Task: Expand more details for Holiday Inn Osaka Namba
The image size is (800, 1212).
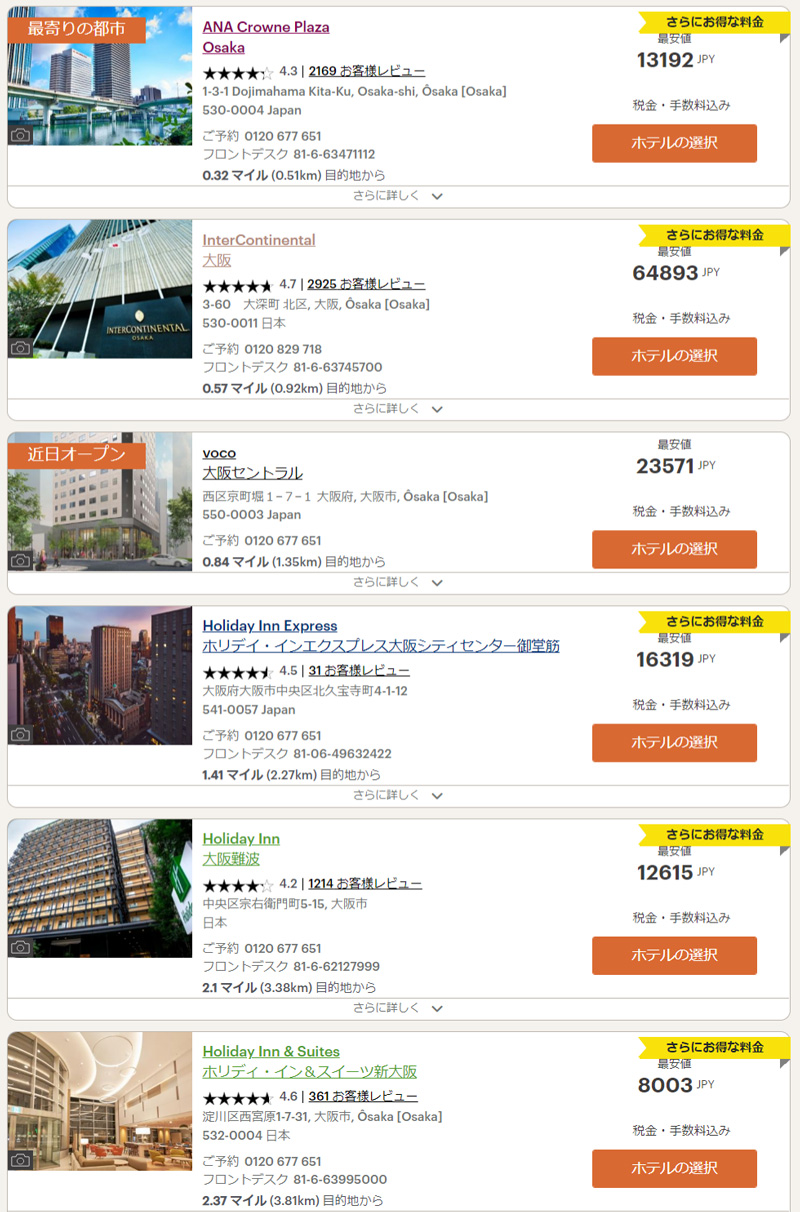Action: pos(398,1008)
